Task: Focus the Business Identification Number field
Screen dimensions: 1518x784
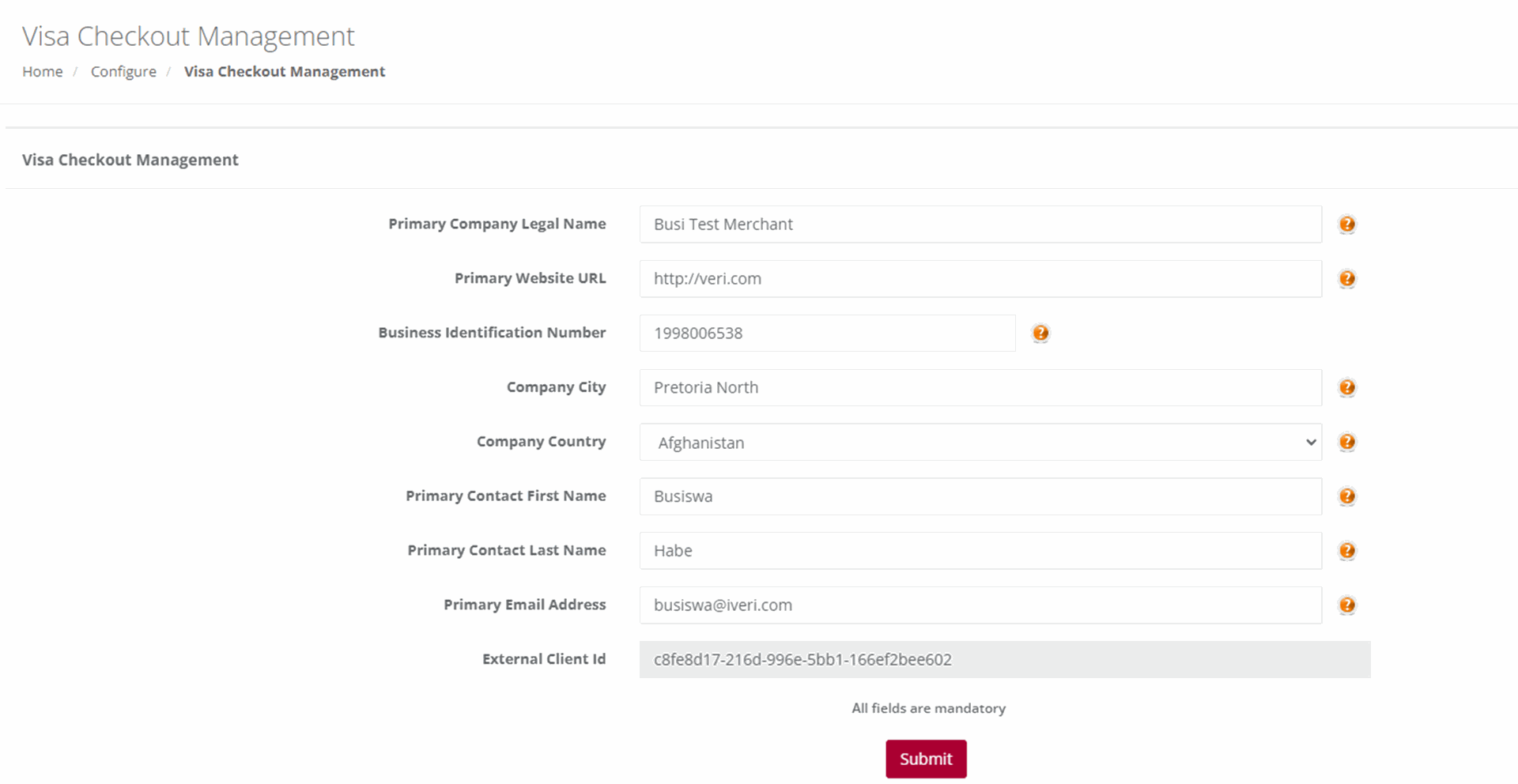Action: point(827,333)
